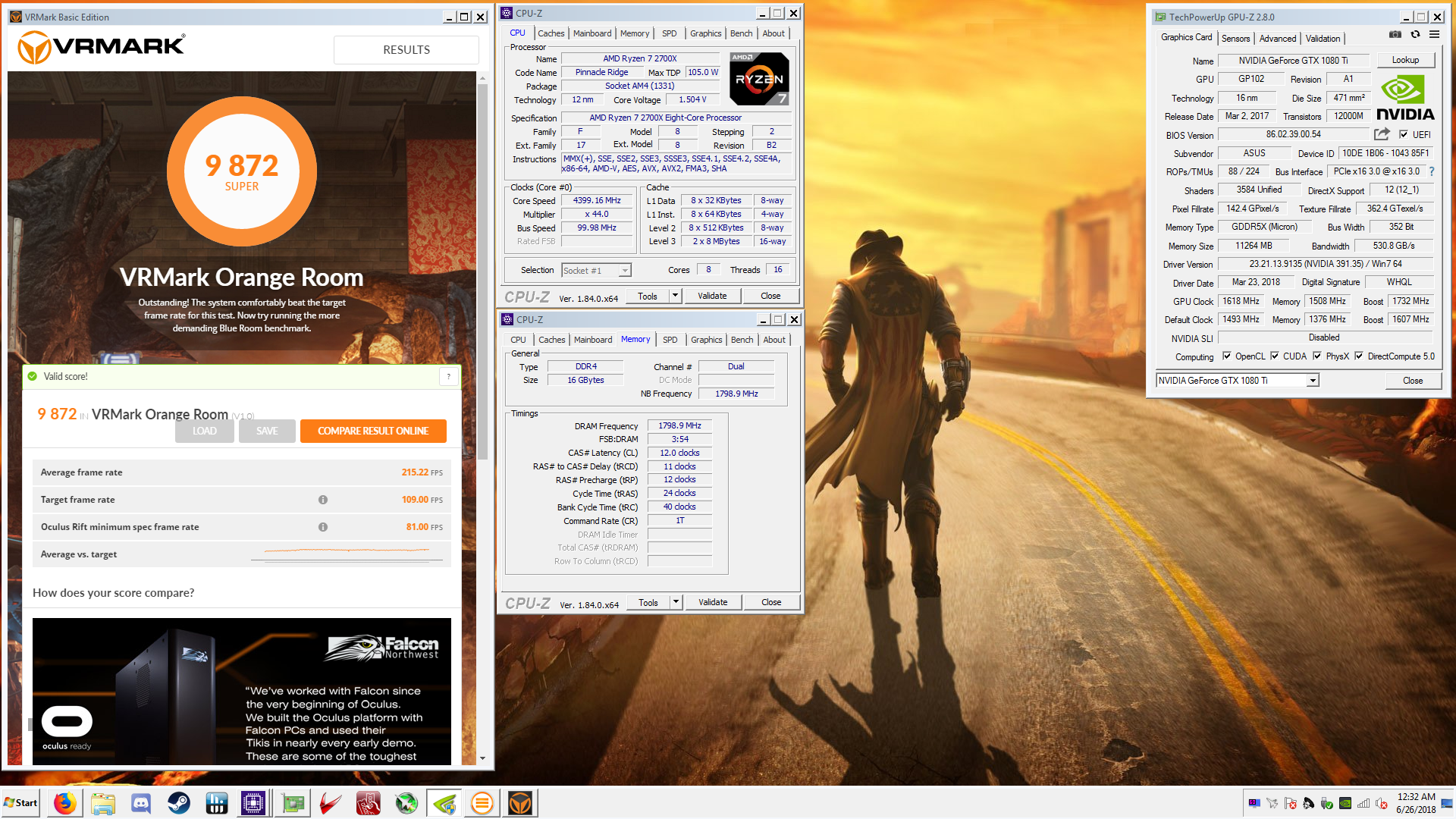Click the Show Desktop button at taskbar end
Image resolution: width=1456 pixels, height=819 pixels.
pos(1448,803)
